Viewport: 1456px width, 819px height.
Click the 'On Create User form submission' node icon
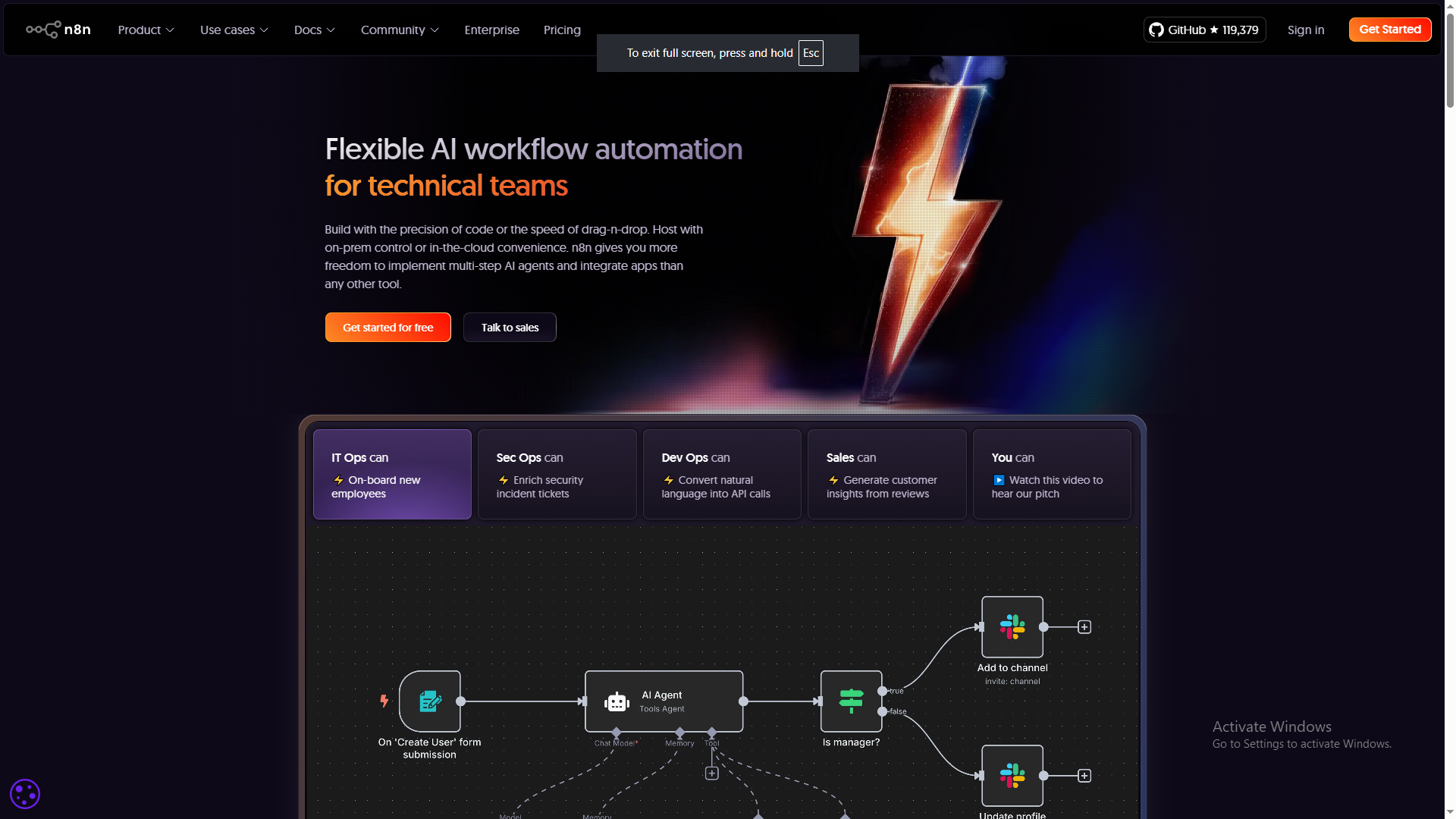point(429,701)
